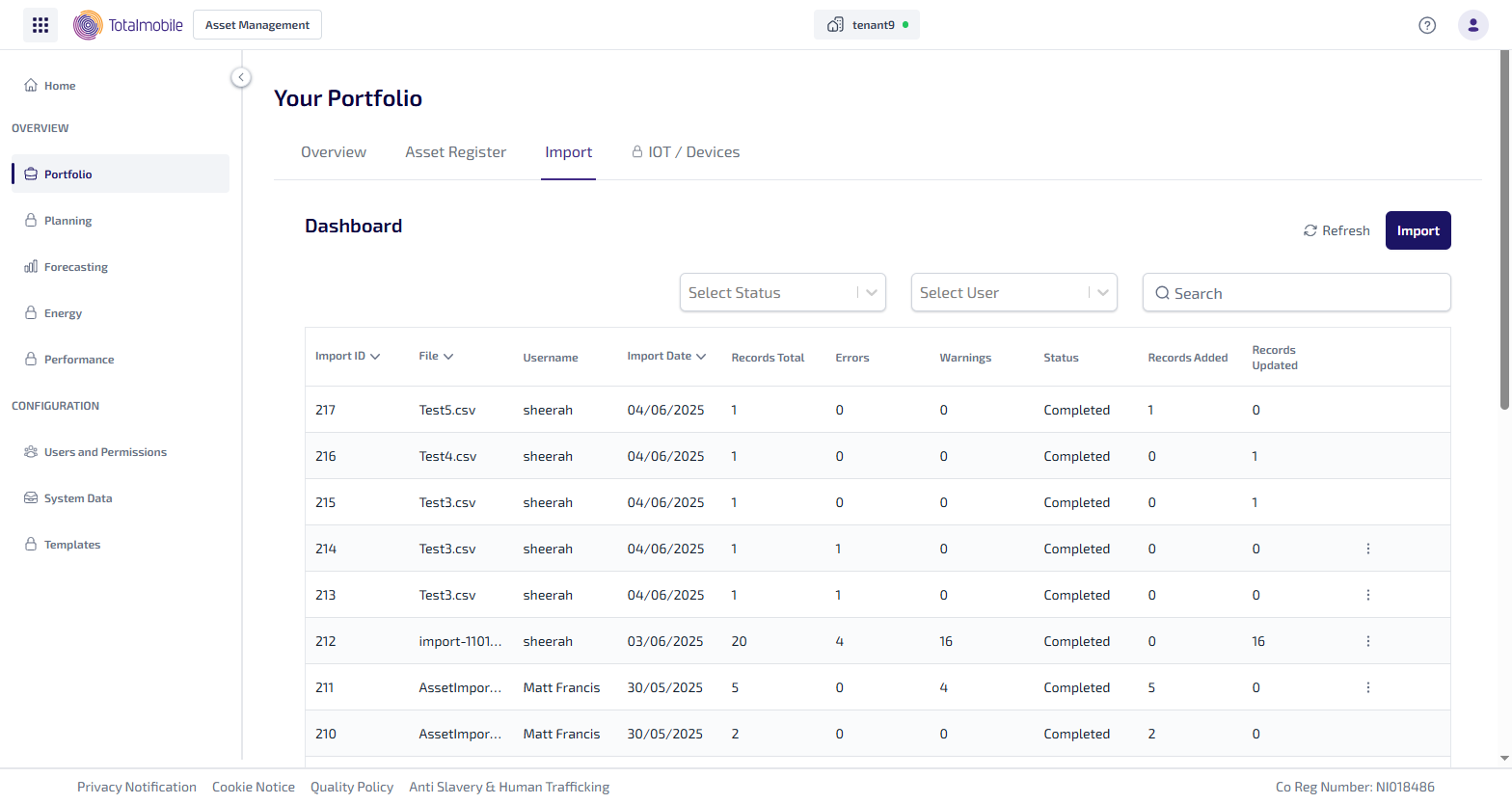Sort by the Import ID column
Image resolution: width=1512 pixels, height=804 pixels.
347,357
